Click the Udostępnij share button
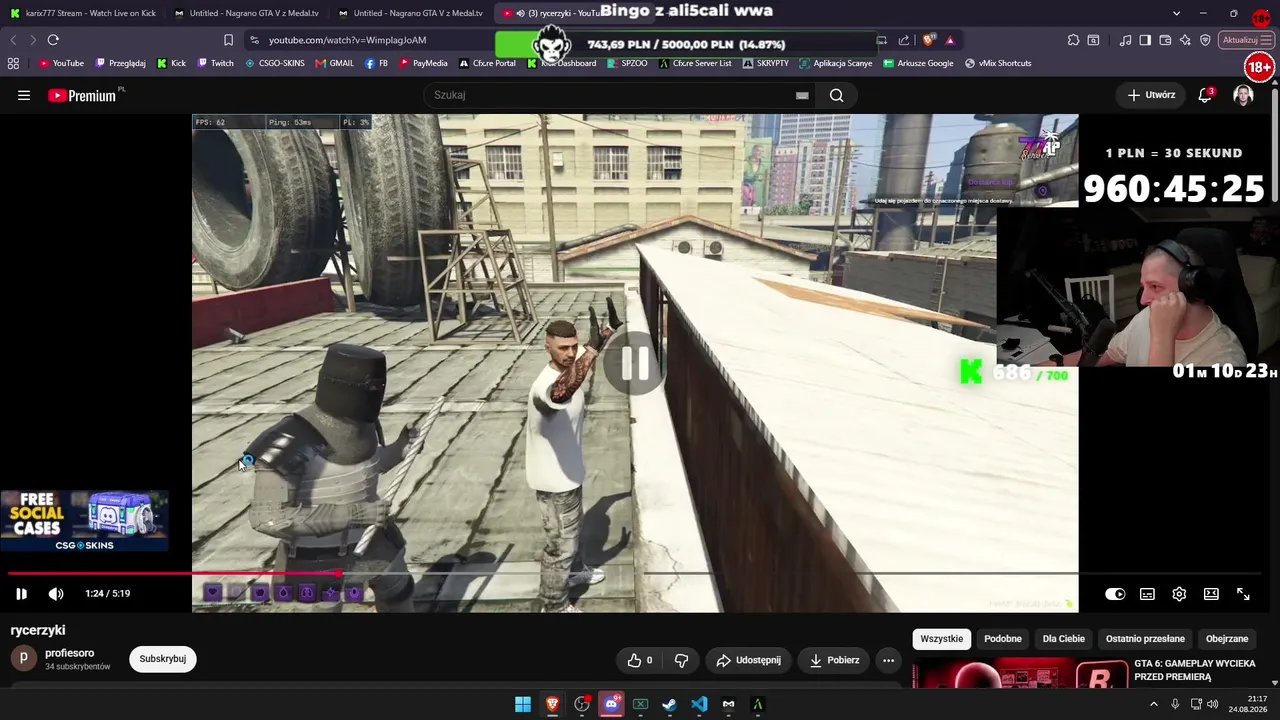 [748, 660]
